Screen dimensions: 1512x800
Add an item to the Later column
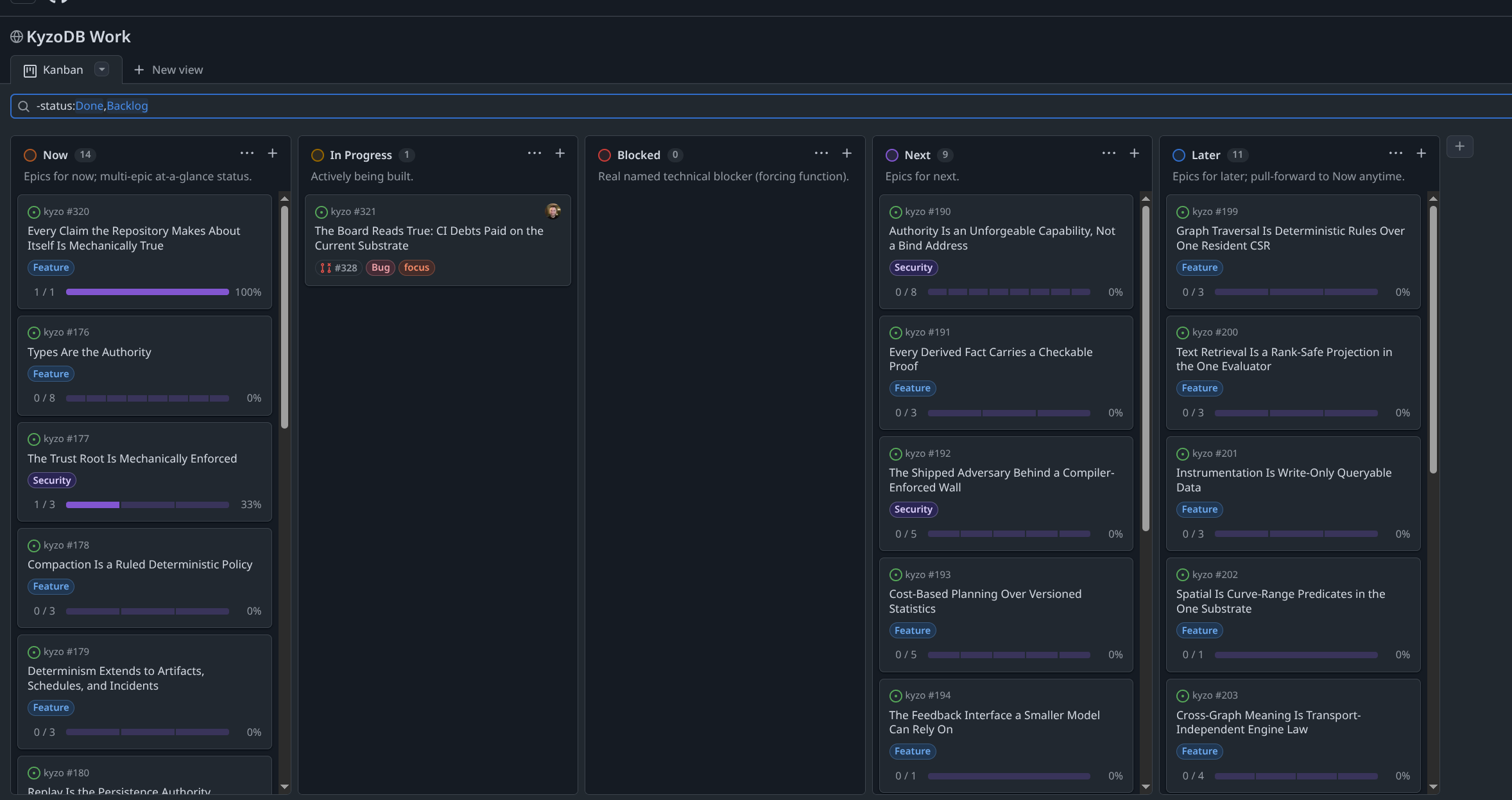click(x=1422, y=153)
